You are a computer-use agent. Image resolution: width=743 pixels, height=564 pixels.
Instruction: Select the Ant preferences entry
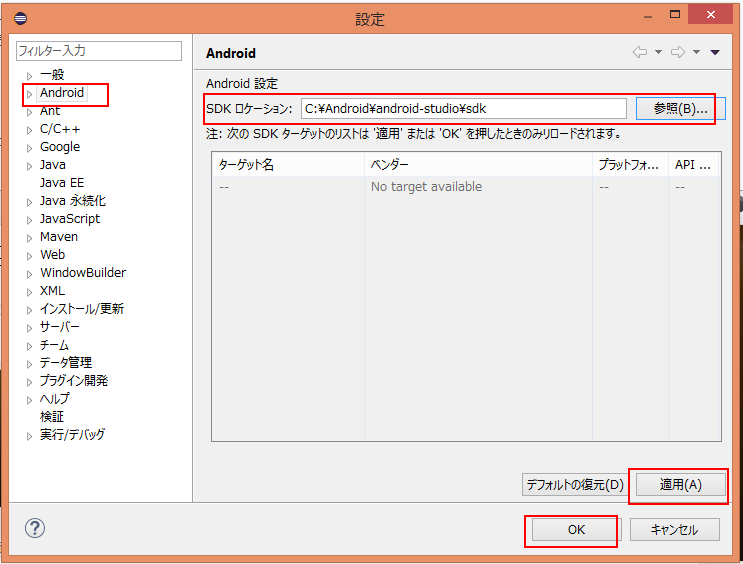coord(50,111)
